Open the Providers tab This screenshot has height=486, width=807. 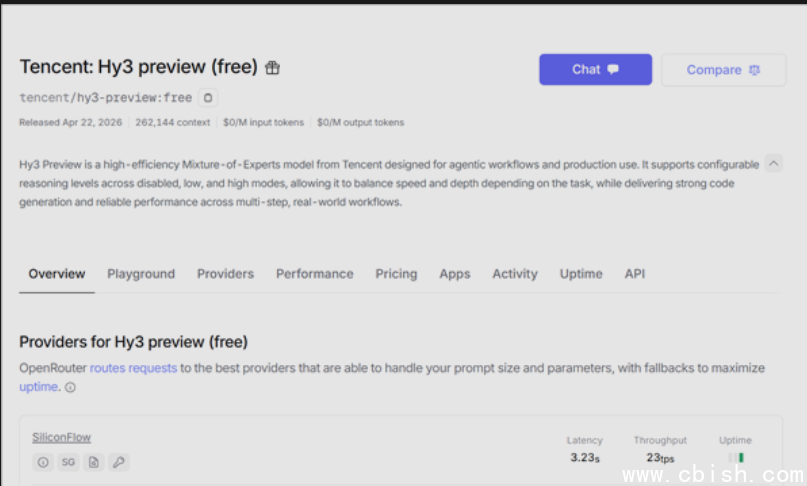225,274
